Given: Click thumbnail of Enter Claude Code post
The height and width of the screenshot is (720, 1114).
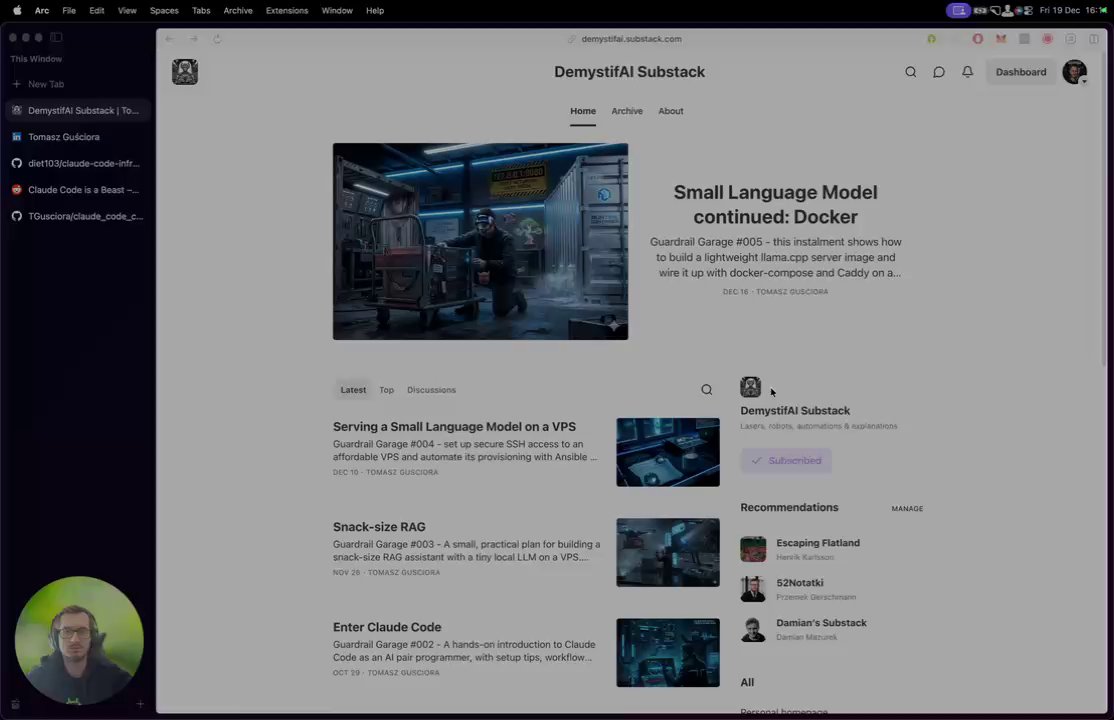Looking at the screenshot, I should tap(668, 652).
